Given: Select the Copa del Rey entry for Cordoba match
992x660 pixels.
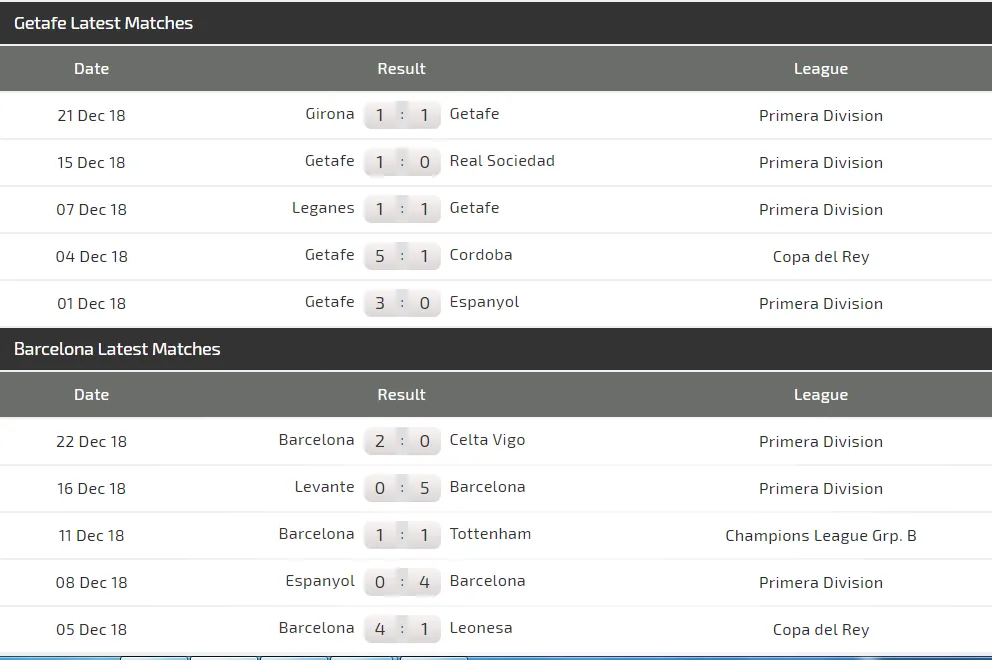Looking at the screenshot, I should [x=821, y=256].
